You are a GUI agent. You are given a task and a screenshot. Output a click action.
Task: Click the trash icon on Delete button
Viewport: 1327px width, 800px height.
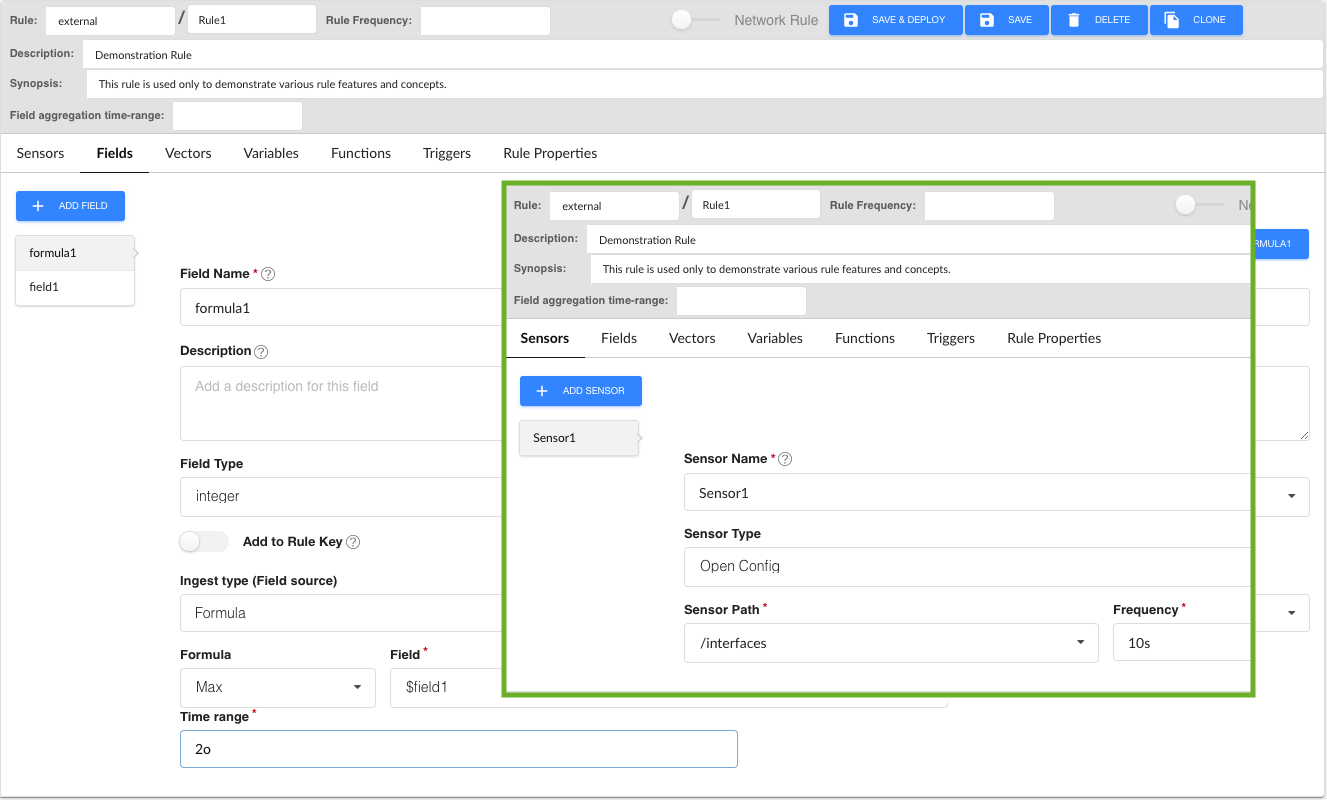click(x=1074, y=20)
